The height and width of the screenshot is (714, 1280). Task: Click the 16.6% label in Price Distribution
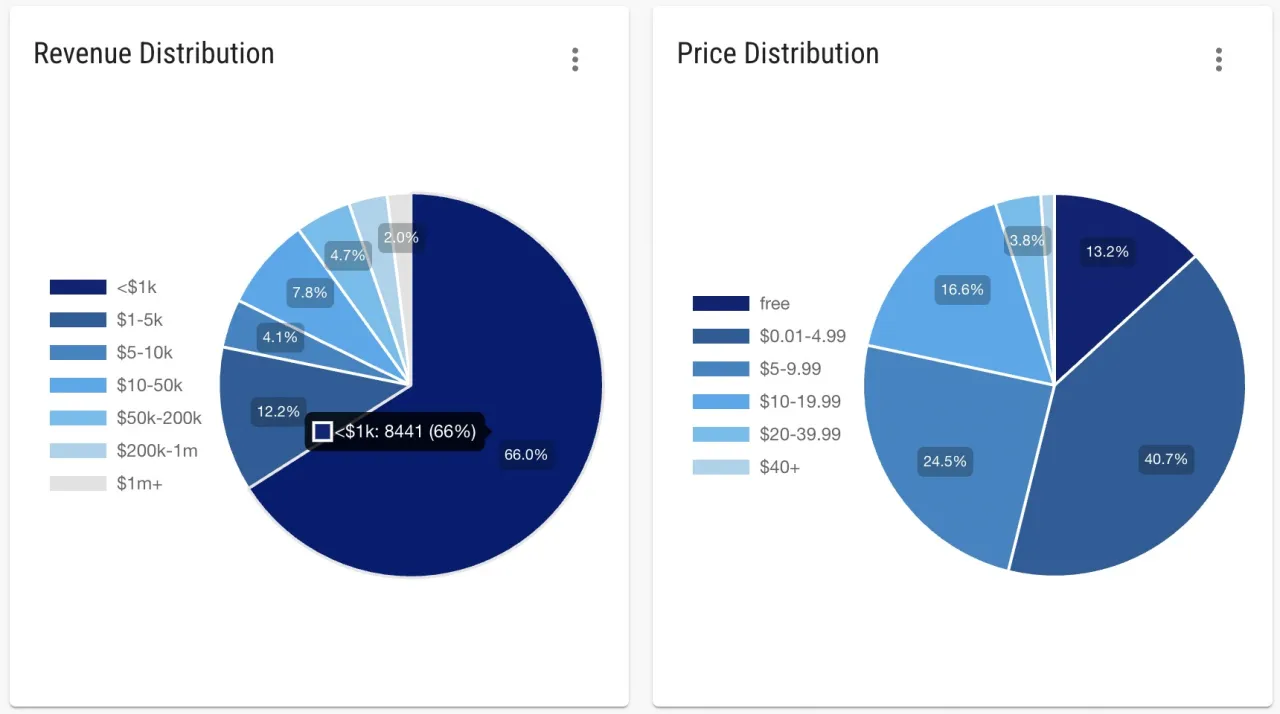961,290
